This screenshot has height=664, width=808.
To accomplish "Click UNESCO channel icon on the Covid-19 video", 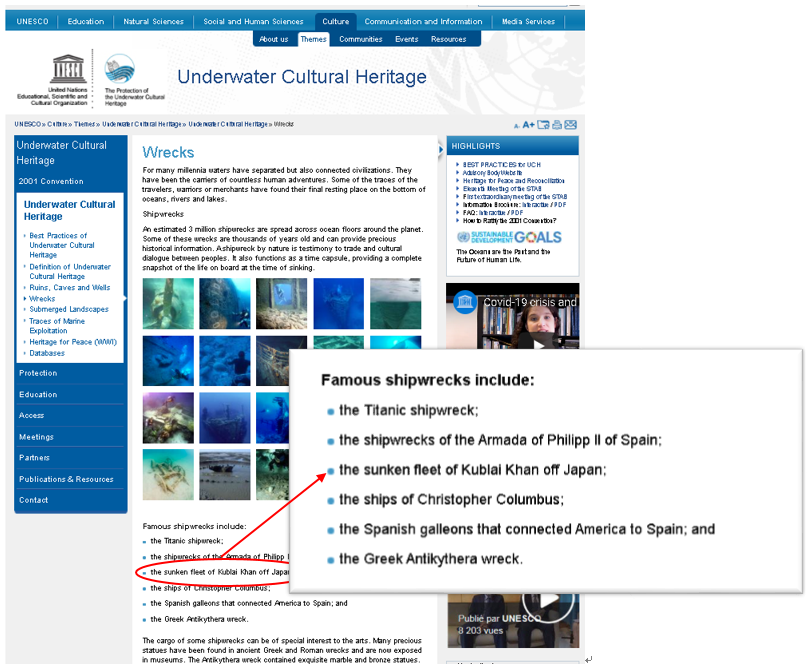I will coord(464,302).
